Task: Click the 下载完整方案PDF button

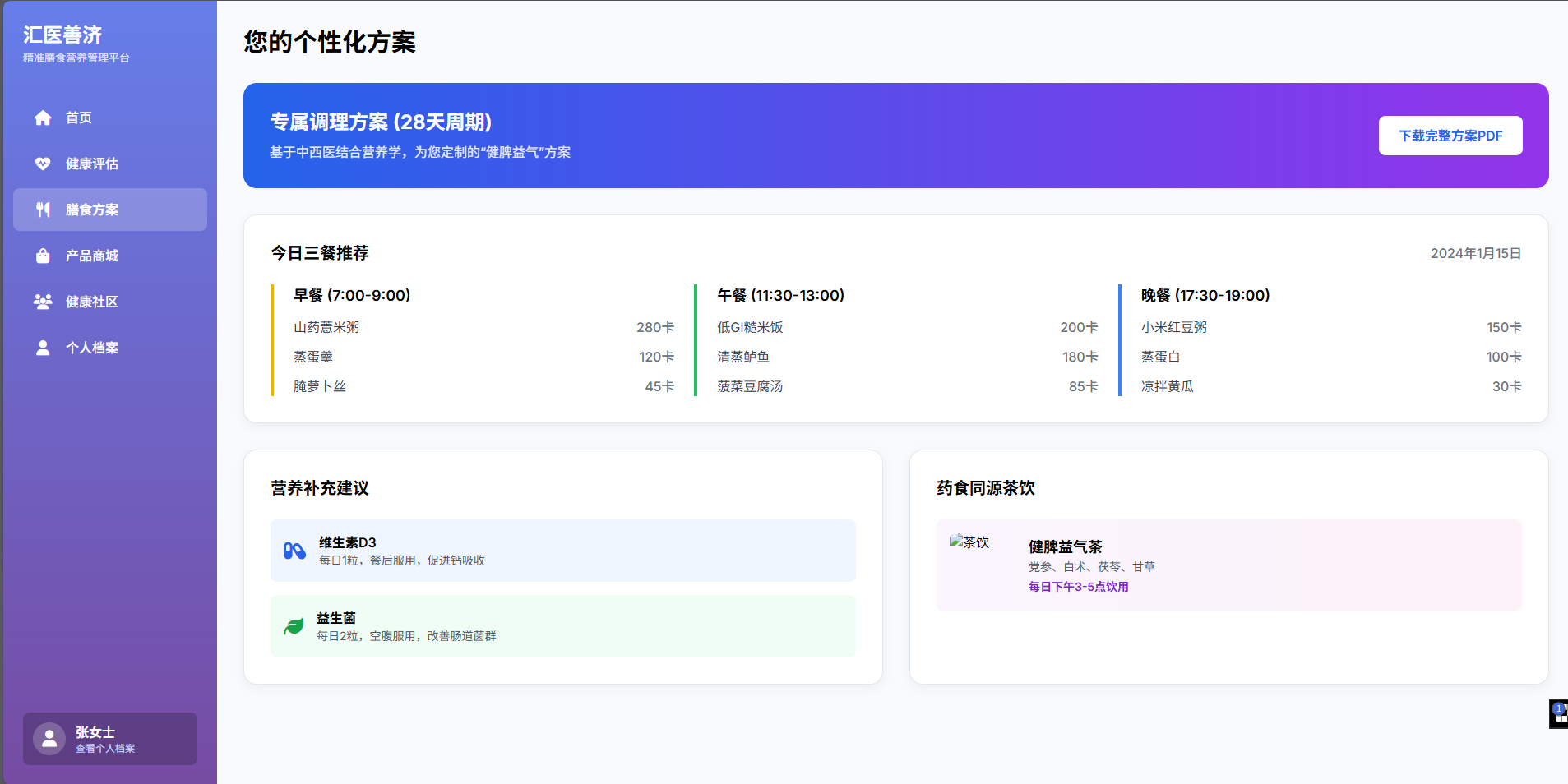Action: 1450,136
